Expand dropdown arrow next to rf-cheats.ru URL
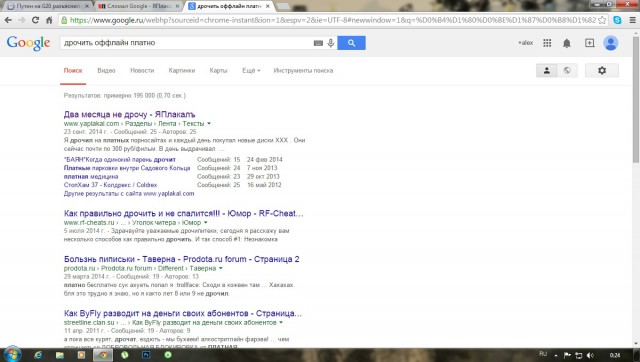Screen dimensions: 640x362 206,222
